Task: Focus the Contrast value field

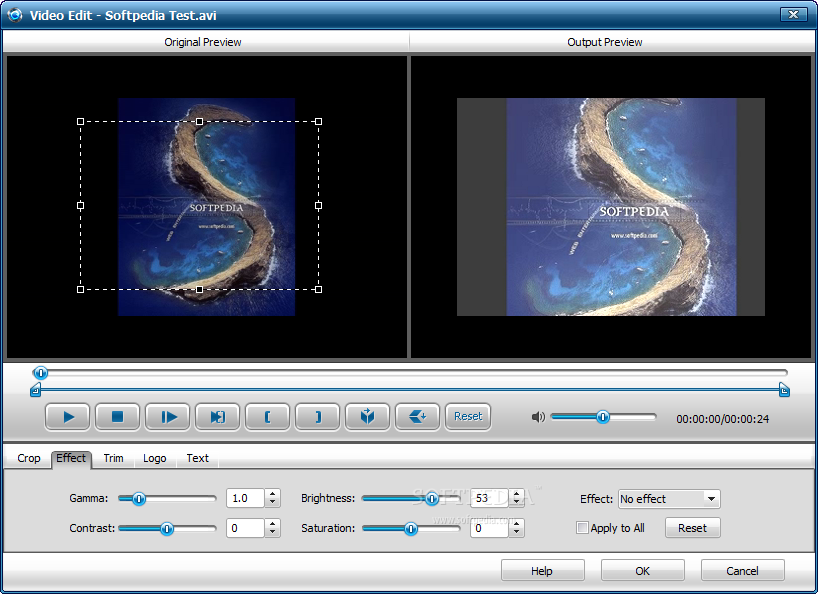Action: [246, 529]
